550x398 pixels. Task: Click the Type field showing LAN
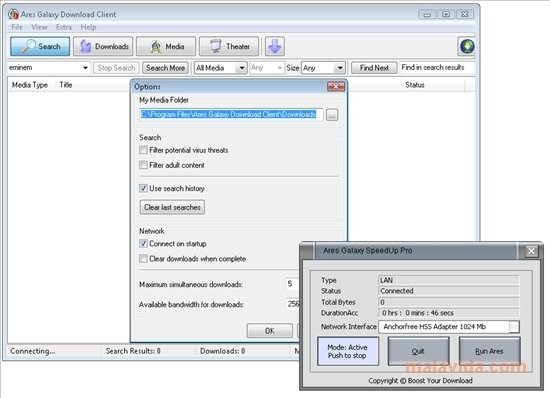(449, 280)
